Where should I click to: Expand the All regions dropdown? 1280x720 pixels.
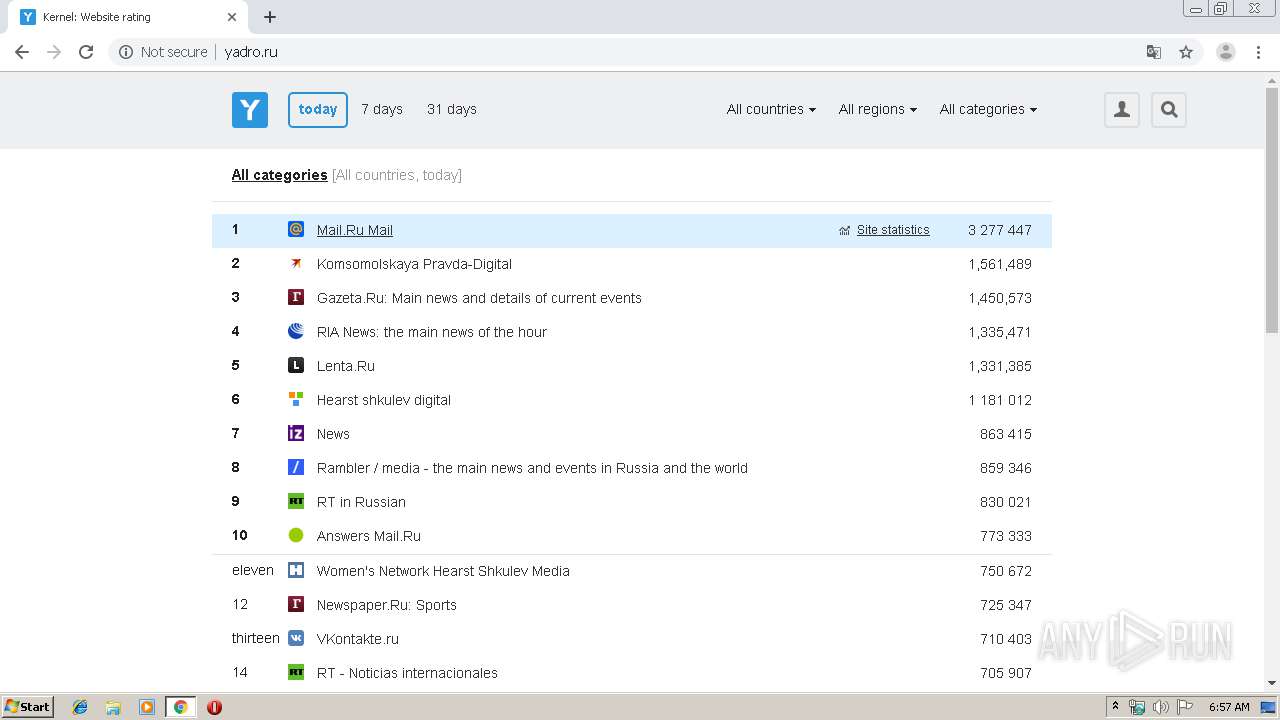[x=878, y=109]
